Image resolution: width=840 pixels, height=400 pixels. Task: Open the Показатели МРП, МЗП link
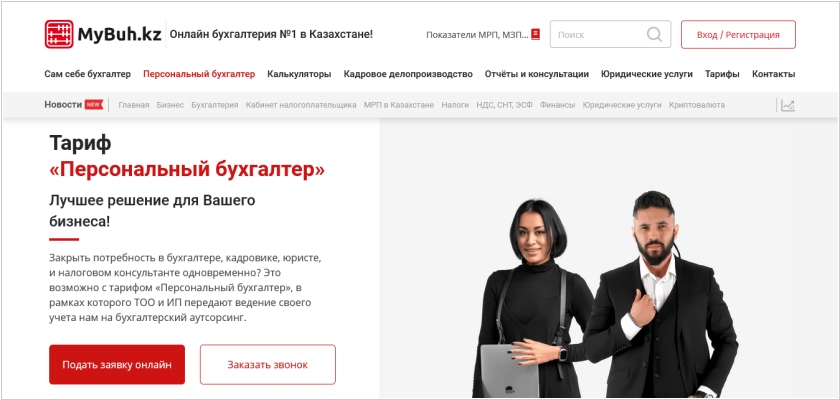[x=477, y=35]
